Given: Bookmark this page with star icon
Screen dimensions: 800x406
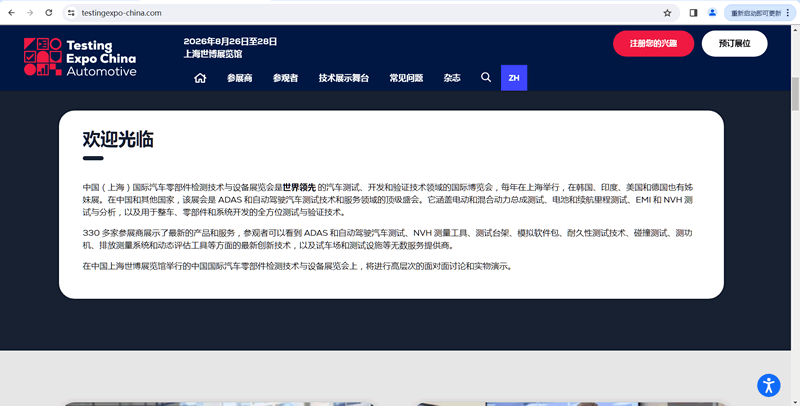Looking at the screenshot, I should tap(667, 13).
